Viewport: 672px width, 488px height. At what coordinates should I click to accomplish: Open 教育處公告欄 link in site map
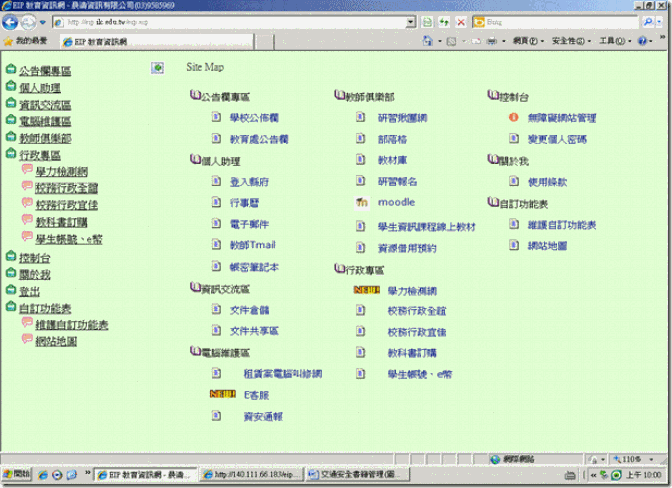[x=259, y=139]
